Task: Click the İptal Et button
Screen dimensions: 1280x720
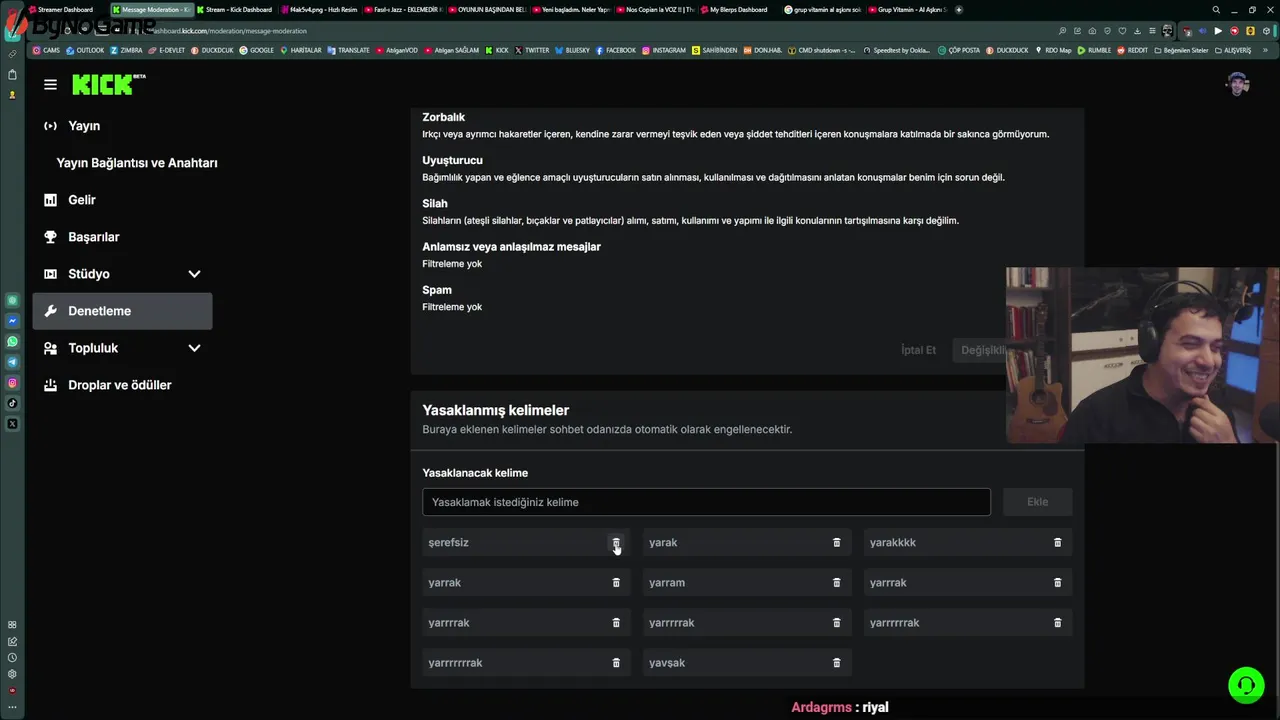Action: point(918,350)
